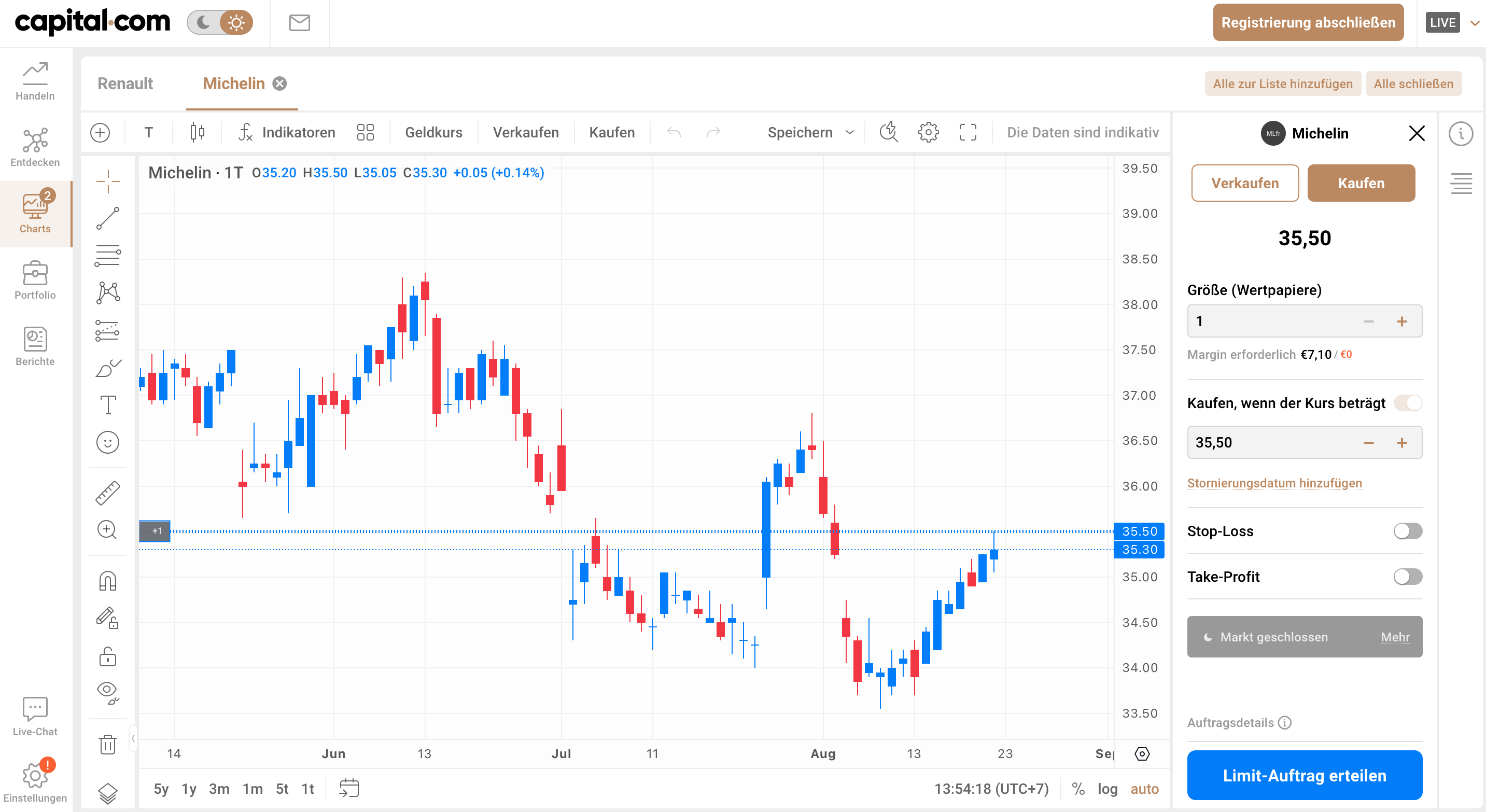Open the candlestick chart type selector
The image size is (1486, 812).
tap(198, 132)
